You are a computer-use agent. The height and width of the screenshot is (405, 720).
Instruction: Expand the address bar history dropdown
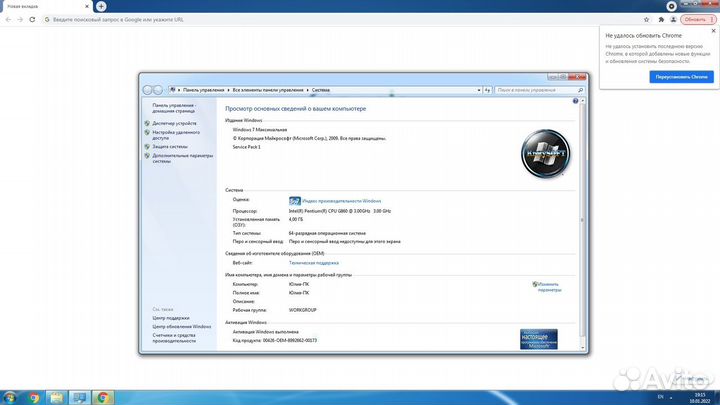click(477, 90)
